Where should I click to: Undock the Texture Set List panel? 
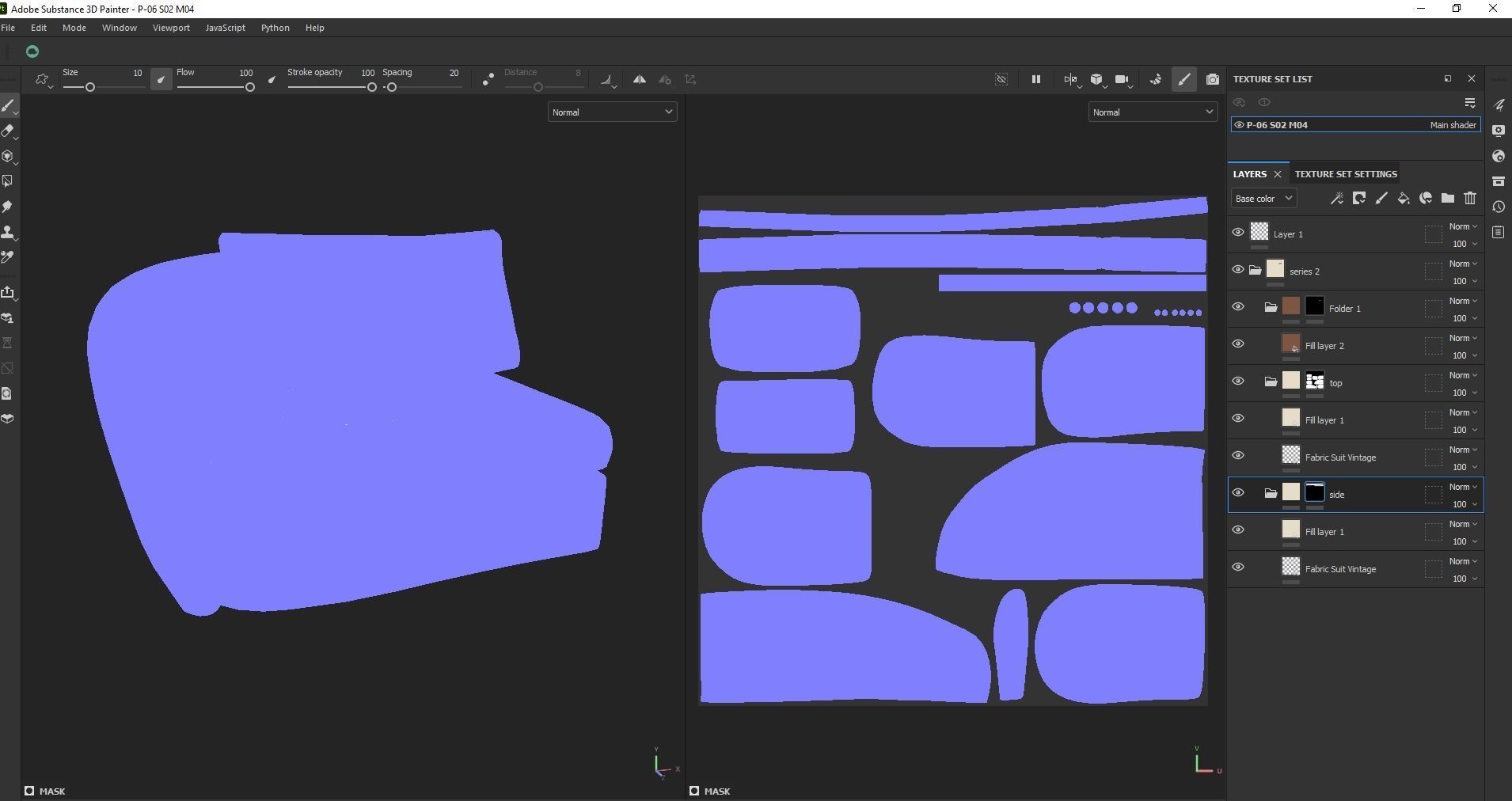tap(1448, 78)
